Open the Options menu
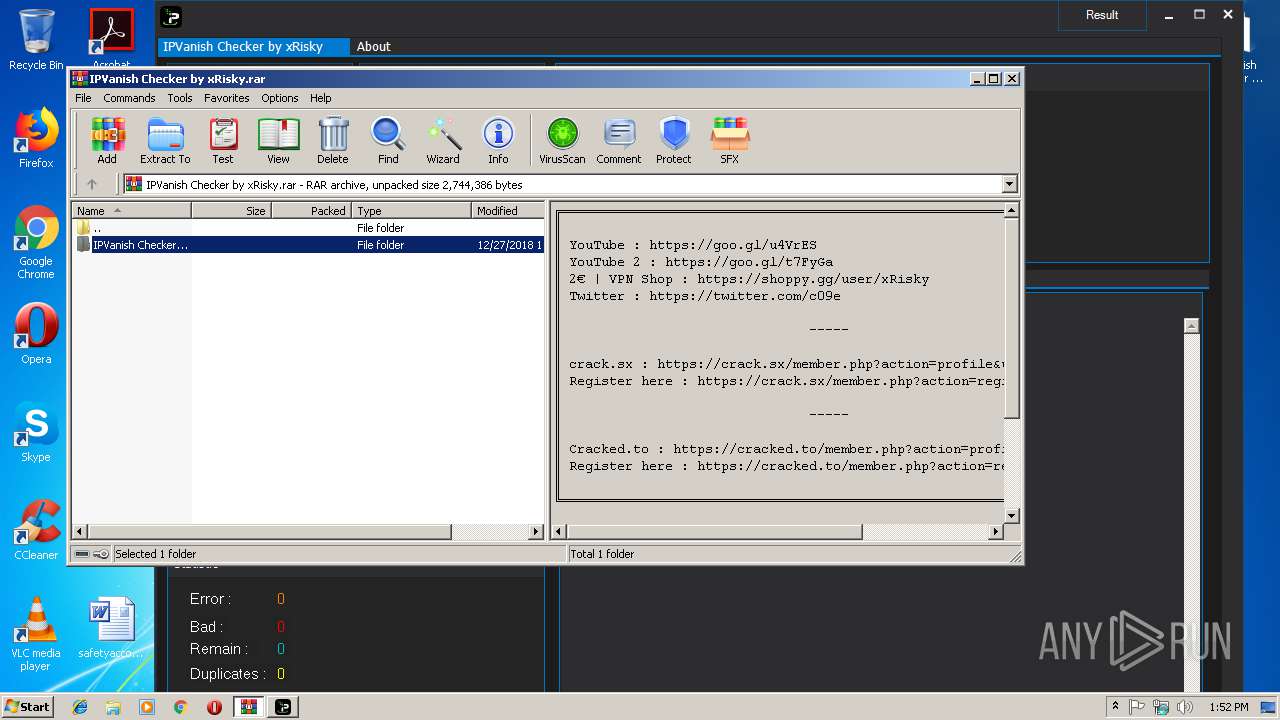The height and width of the screenshot is (720, 1280). 280,98
